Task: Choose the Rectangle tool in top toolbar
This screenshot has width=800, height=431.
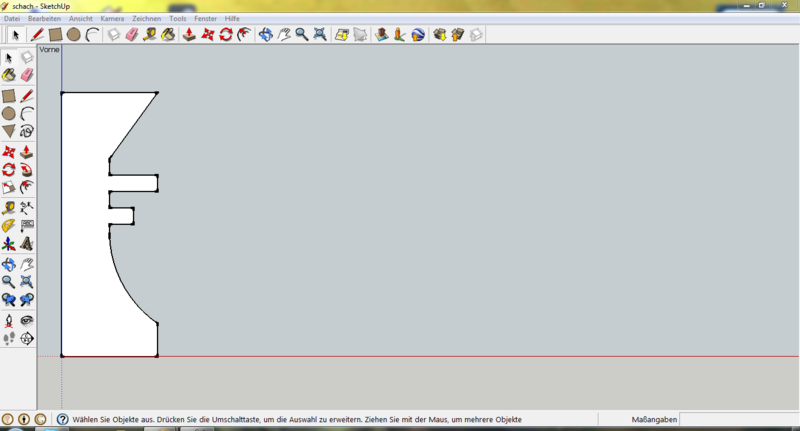Action: click(x=56, y=34)
